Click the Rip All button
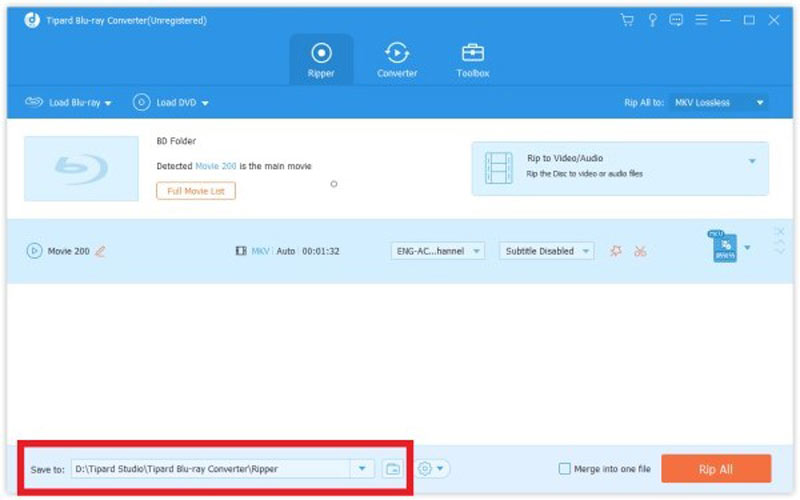Image resolution: width=800 pixels, height=500 pixels. pos(716,468)
